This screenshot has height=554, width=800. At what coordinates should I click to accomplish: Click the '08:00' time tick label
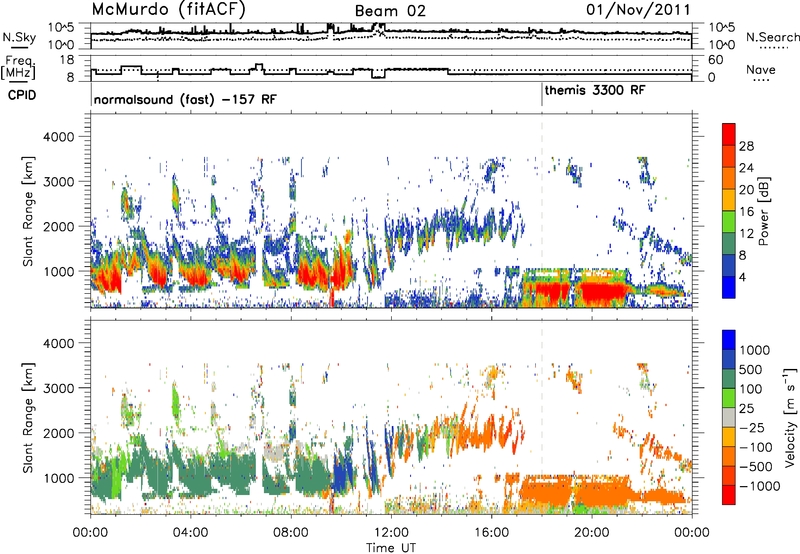pyautogui.click(x=291, y=532)
